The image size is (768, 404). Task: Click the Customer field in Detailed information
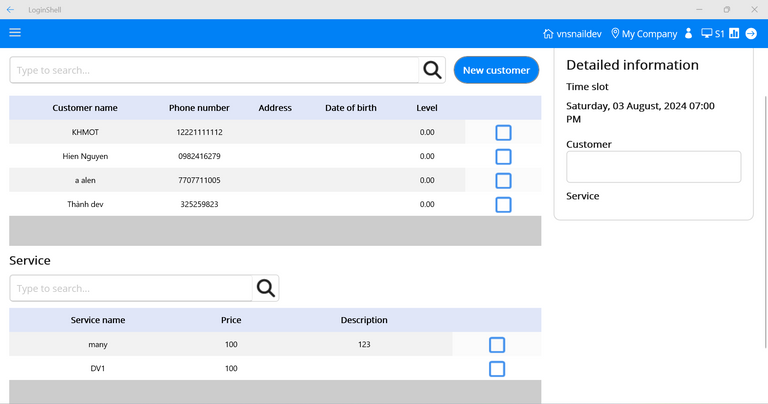653,167
